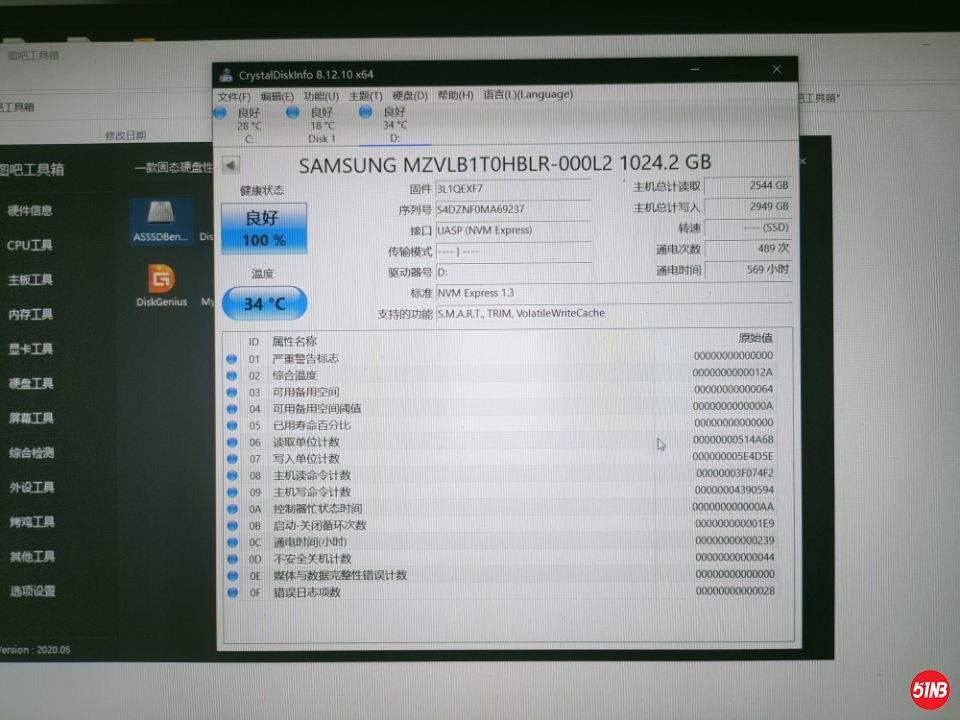Image resolution: width=960 pixels, height=720 pixels.
Task: Click the 良好 100% health status button
Action: 264,229
